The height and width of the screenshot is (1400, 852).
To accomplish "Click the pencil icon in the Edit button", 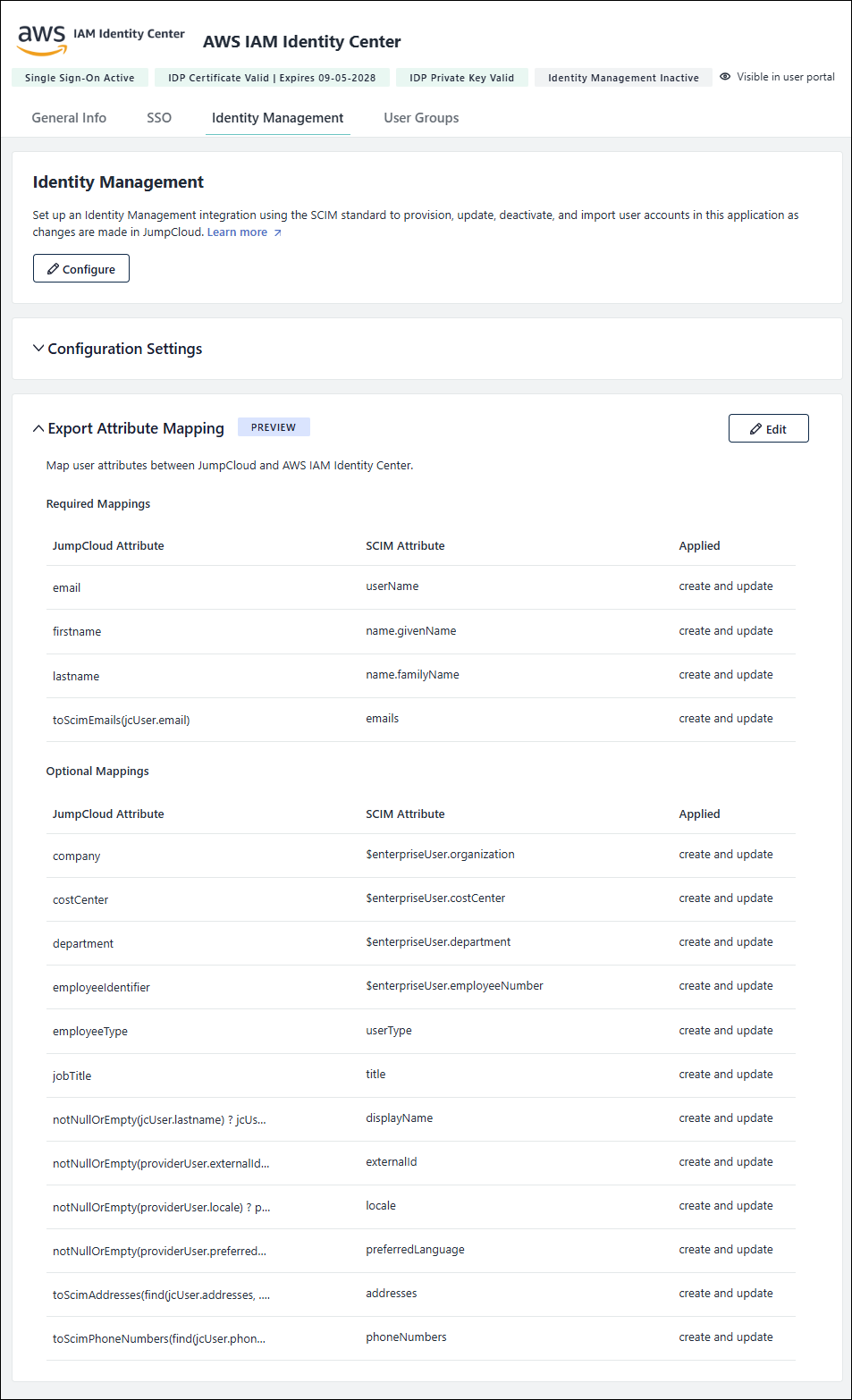I will click(x=755, y=429).
